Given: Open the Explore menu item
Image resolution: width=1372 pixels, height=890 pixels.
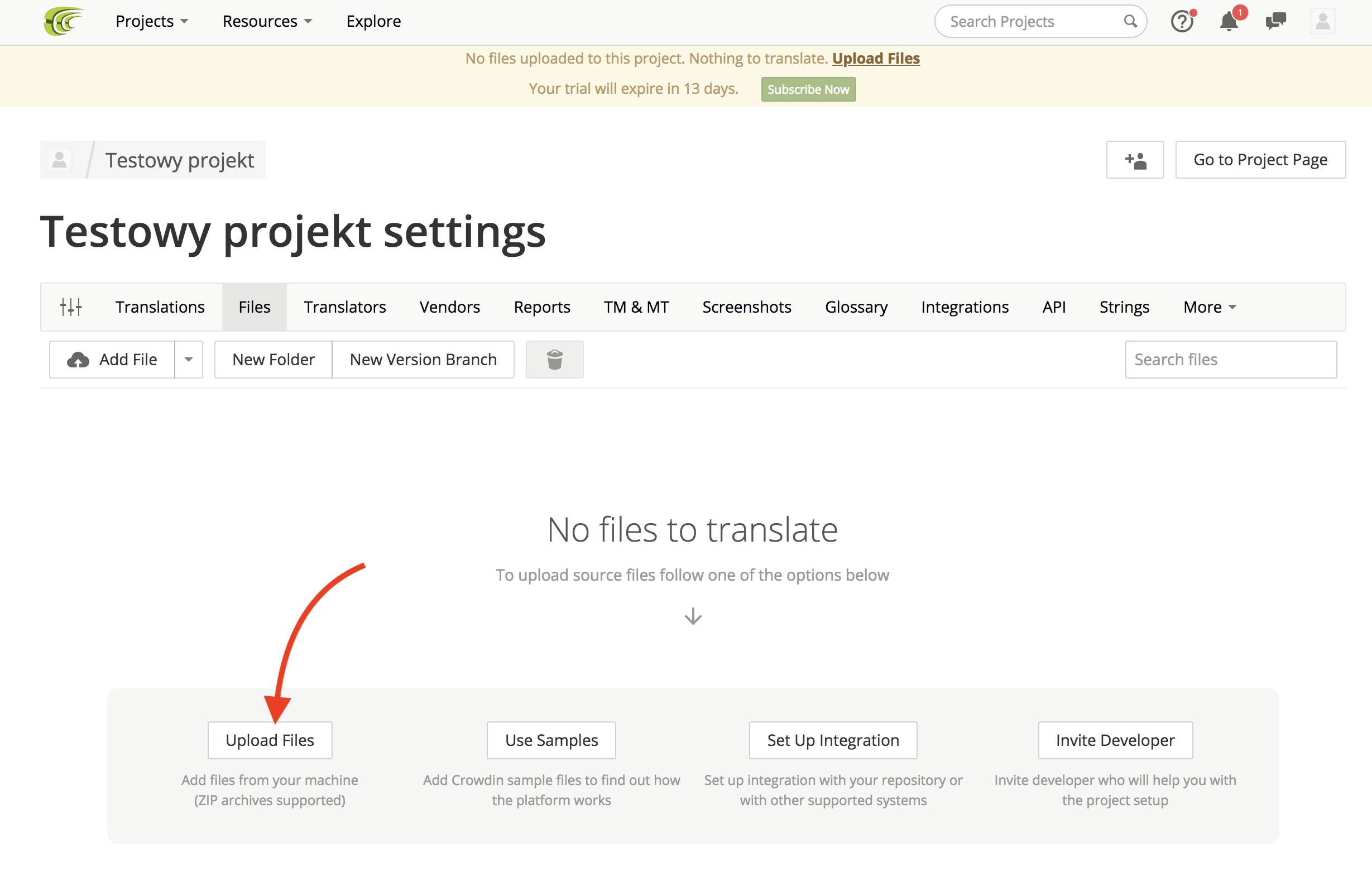Looking at the screenshot, I should click(373, 21).
